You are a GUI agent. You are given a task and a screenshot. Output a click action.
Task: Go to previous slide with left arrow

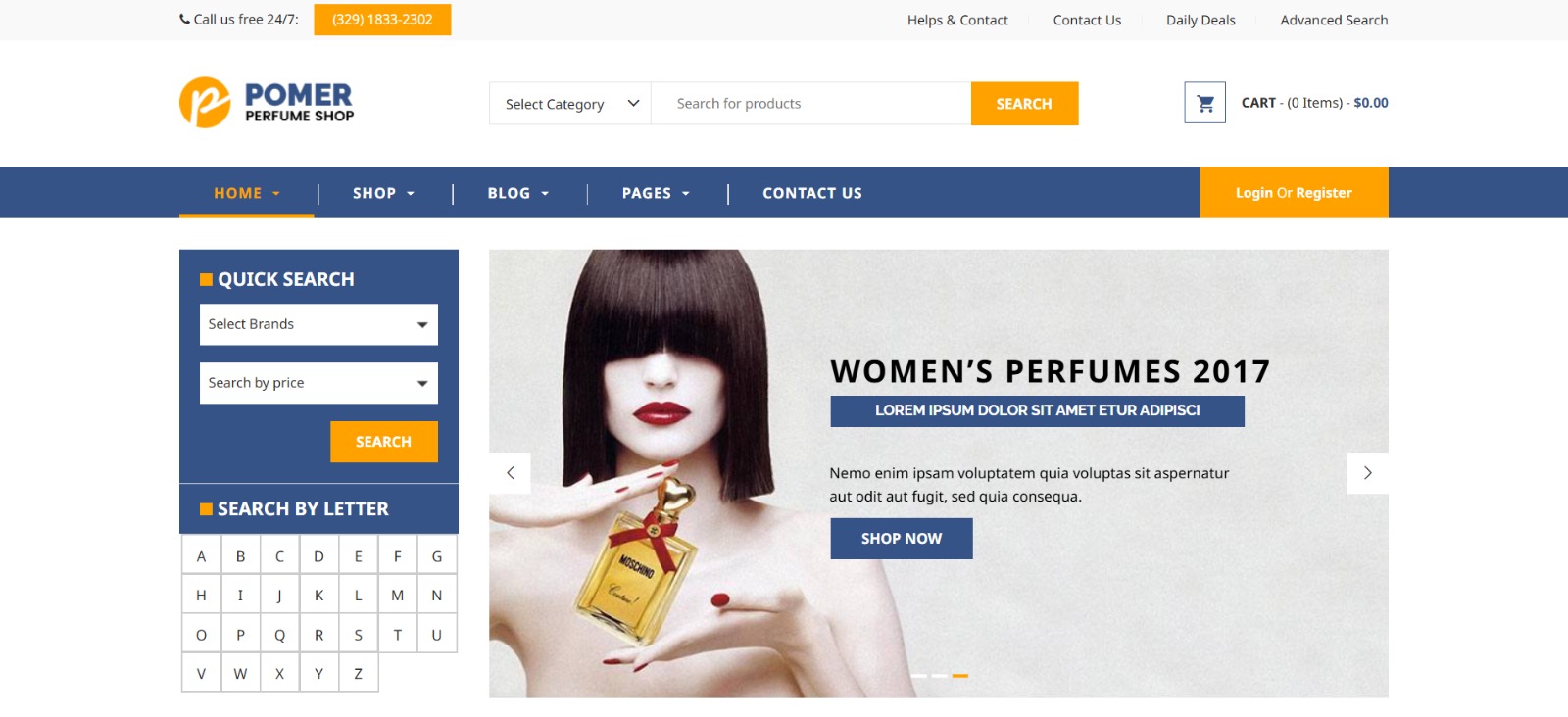(x=511, y=473)
